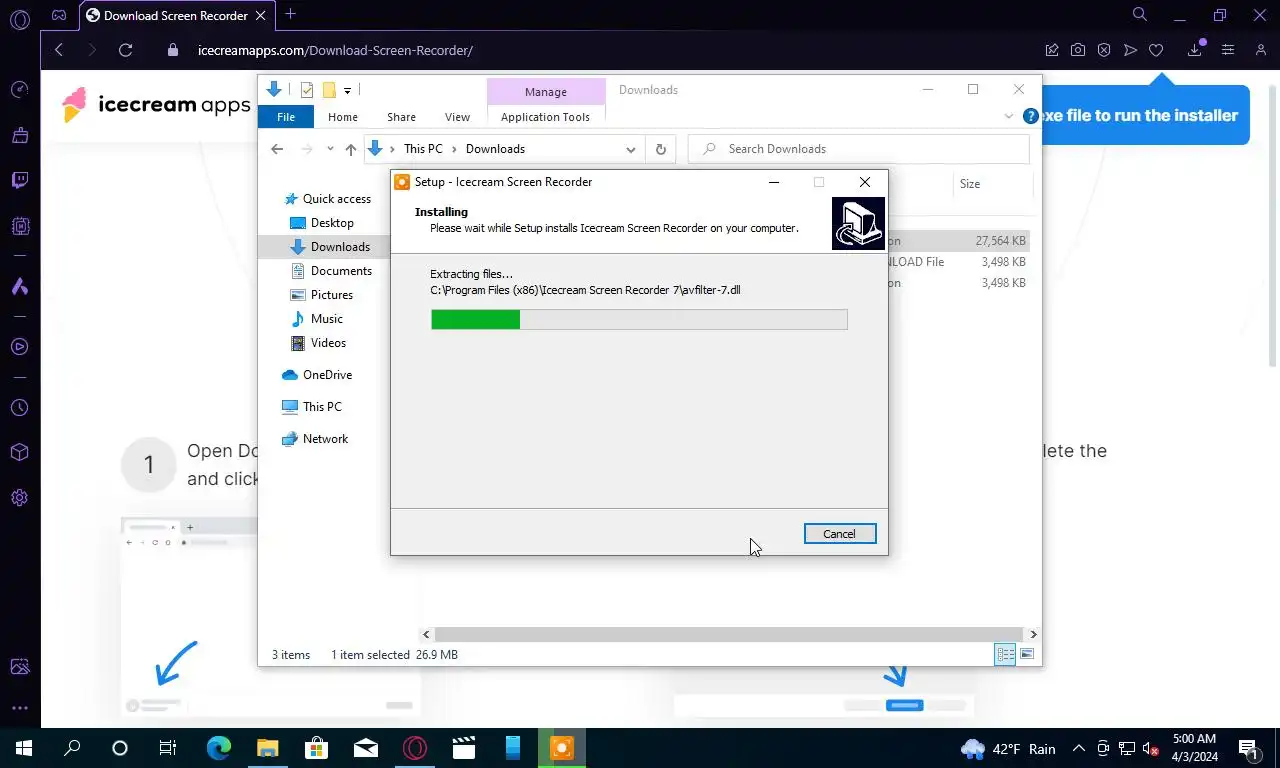
Task: Take a snapshot with Opera's camera icon
Action: [x=1078, y=50]
